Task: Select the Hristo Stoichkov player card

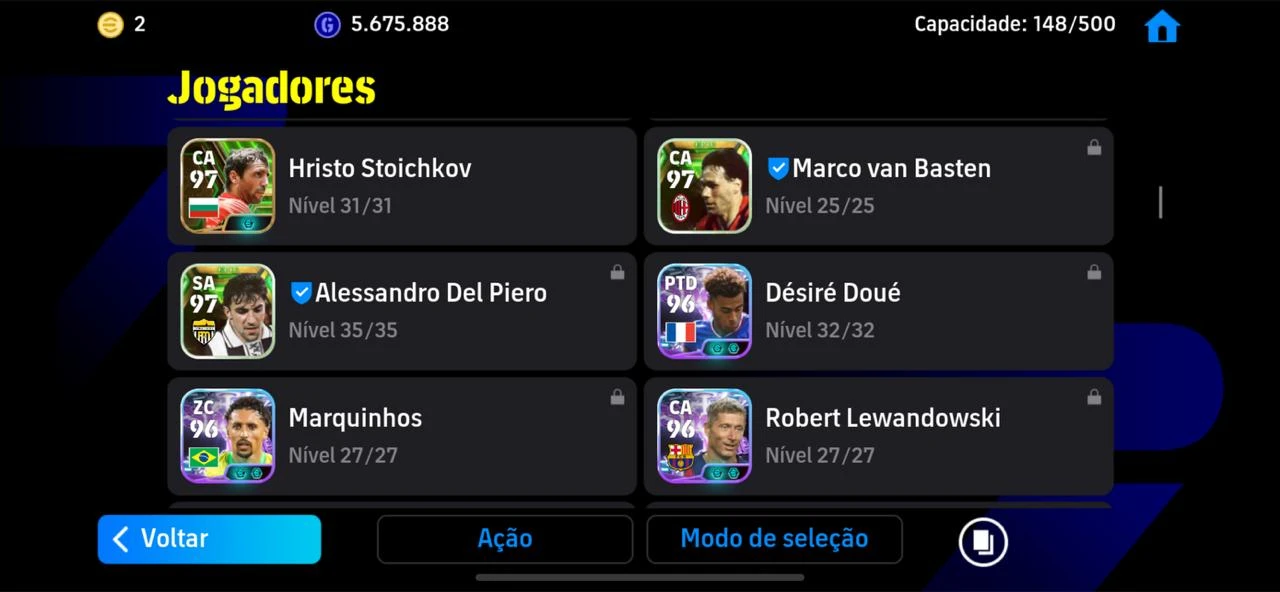Action: (x=402, y=185)
